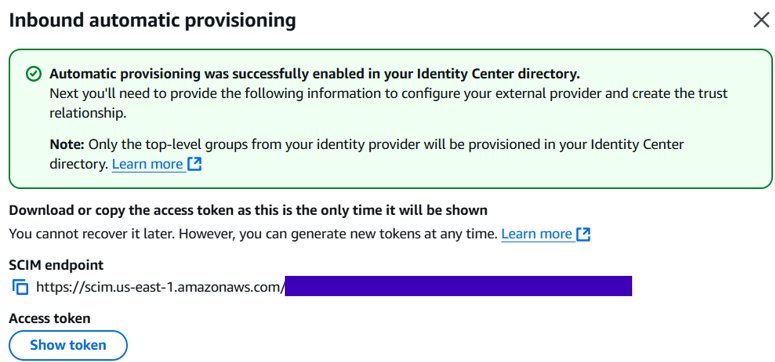This screenshot has height=362, width=775.
Task: Click the bold Note: text in banner
Action: click(67, 145)
